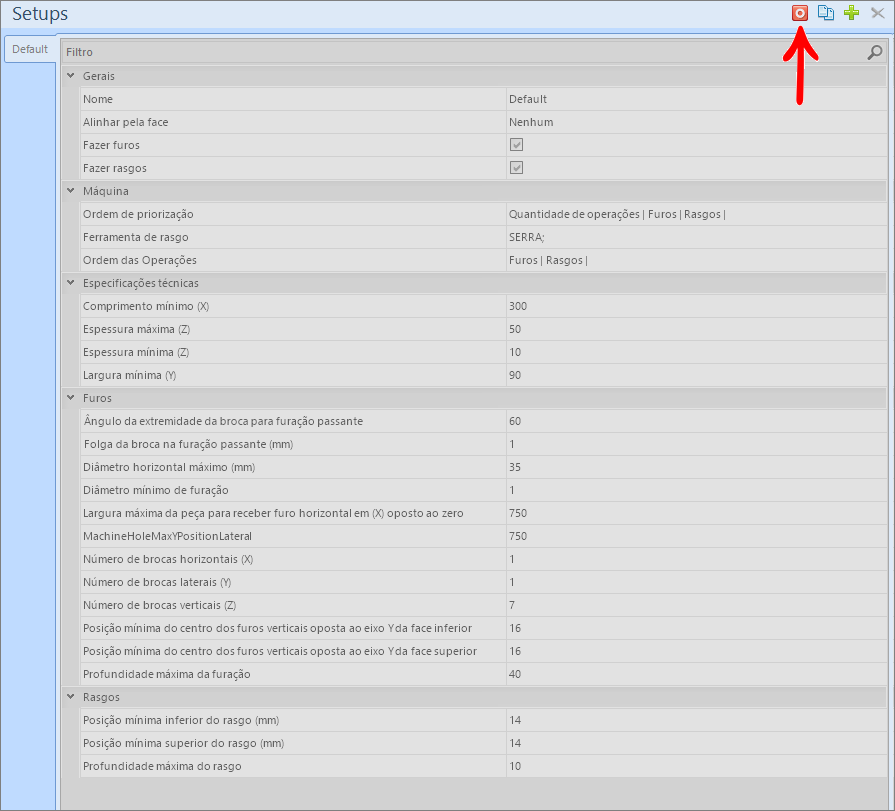Click the Furos group header text
Screen dimensions: 895x811
(97, 398)
